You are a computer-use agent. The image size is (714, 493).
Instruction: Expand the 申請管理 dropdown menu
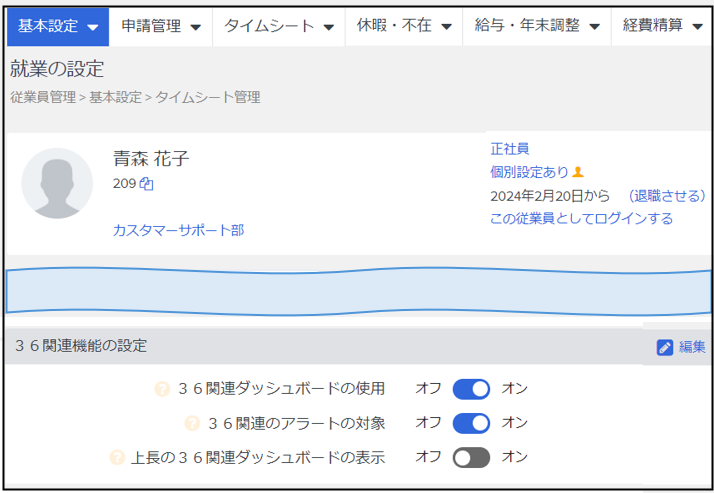click(x=161, y=26)
